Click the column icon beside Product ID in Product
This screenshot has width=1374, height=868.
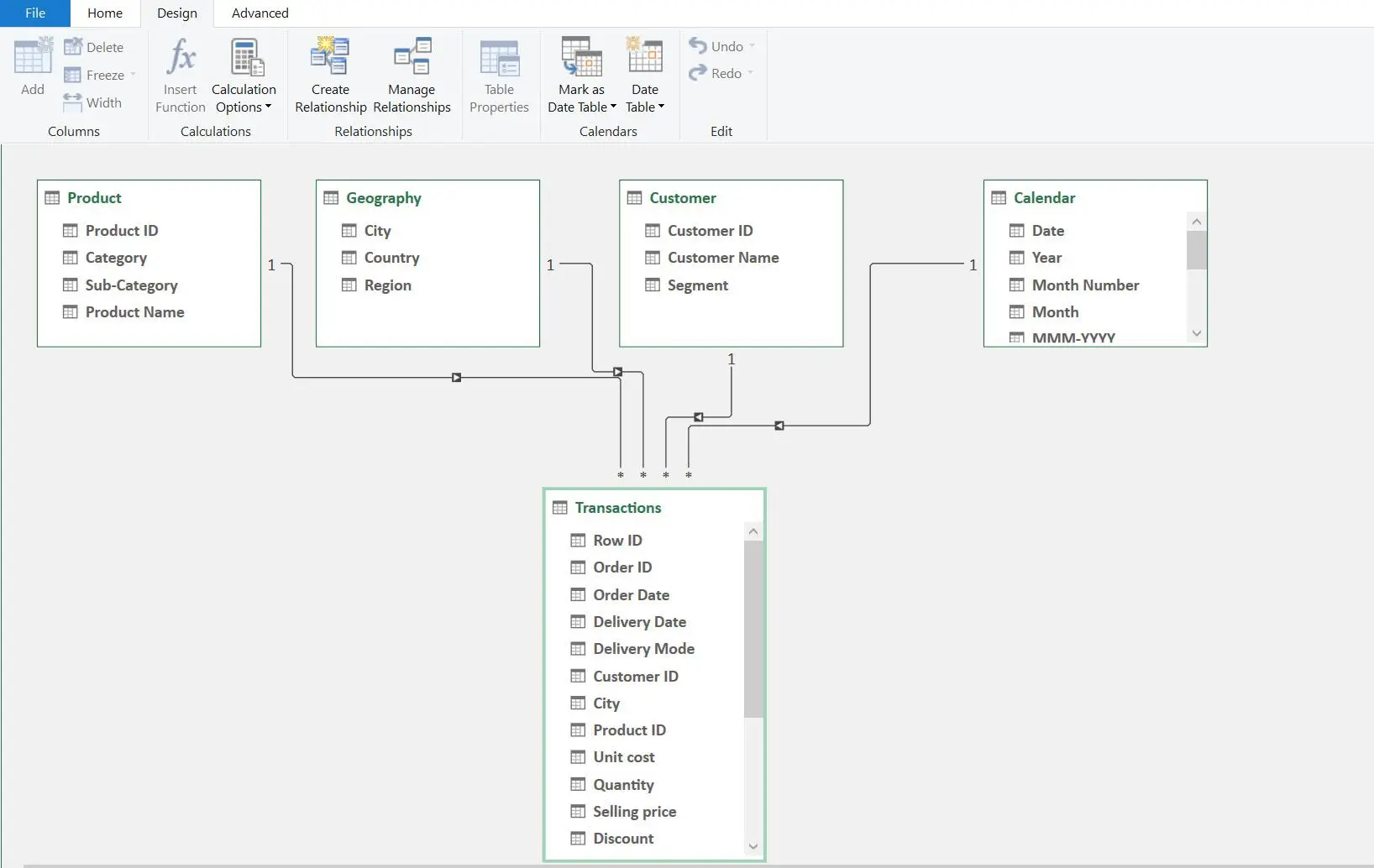71,230
